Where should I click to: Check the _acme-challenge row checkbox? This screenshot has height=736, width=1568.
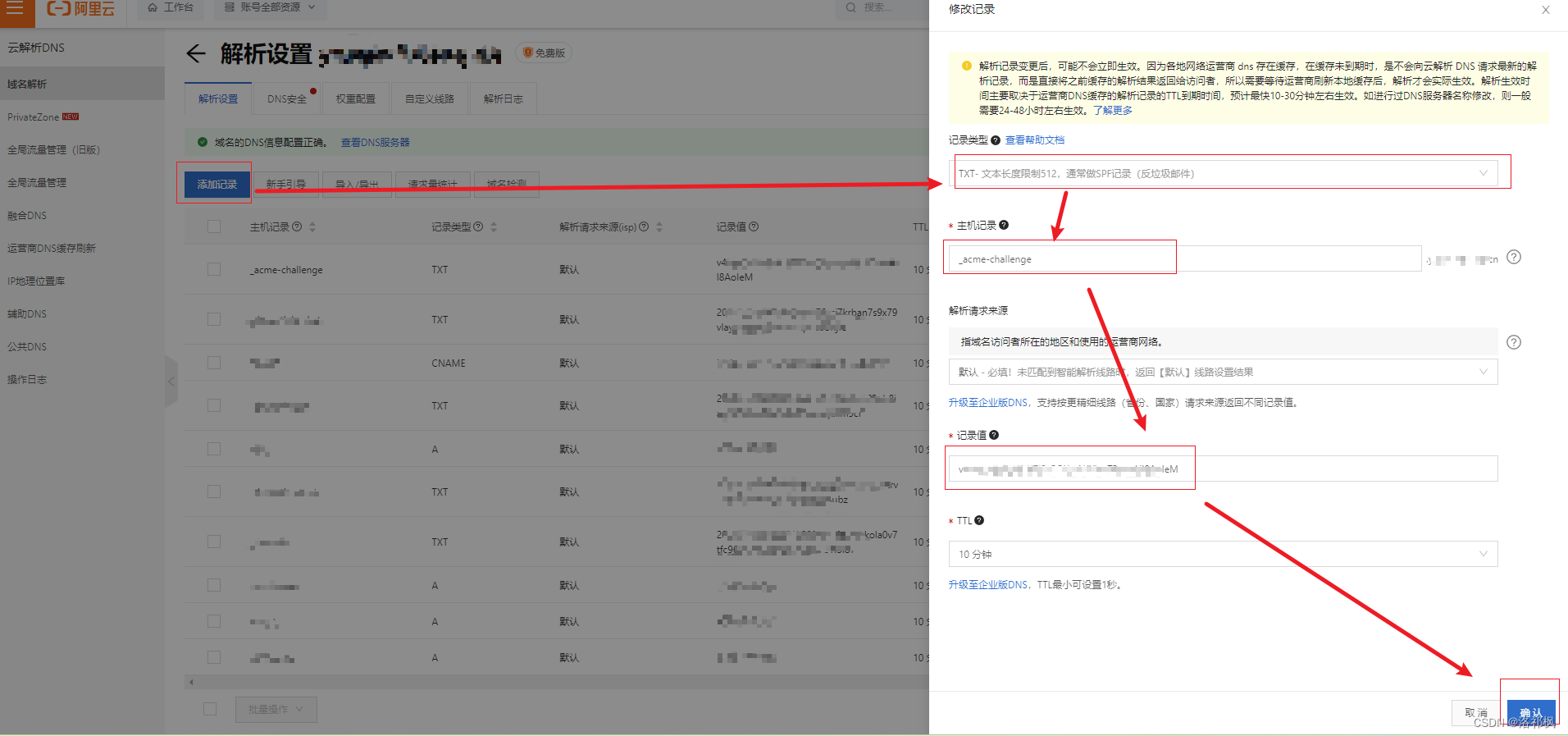(214, 269)
